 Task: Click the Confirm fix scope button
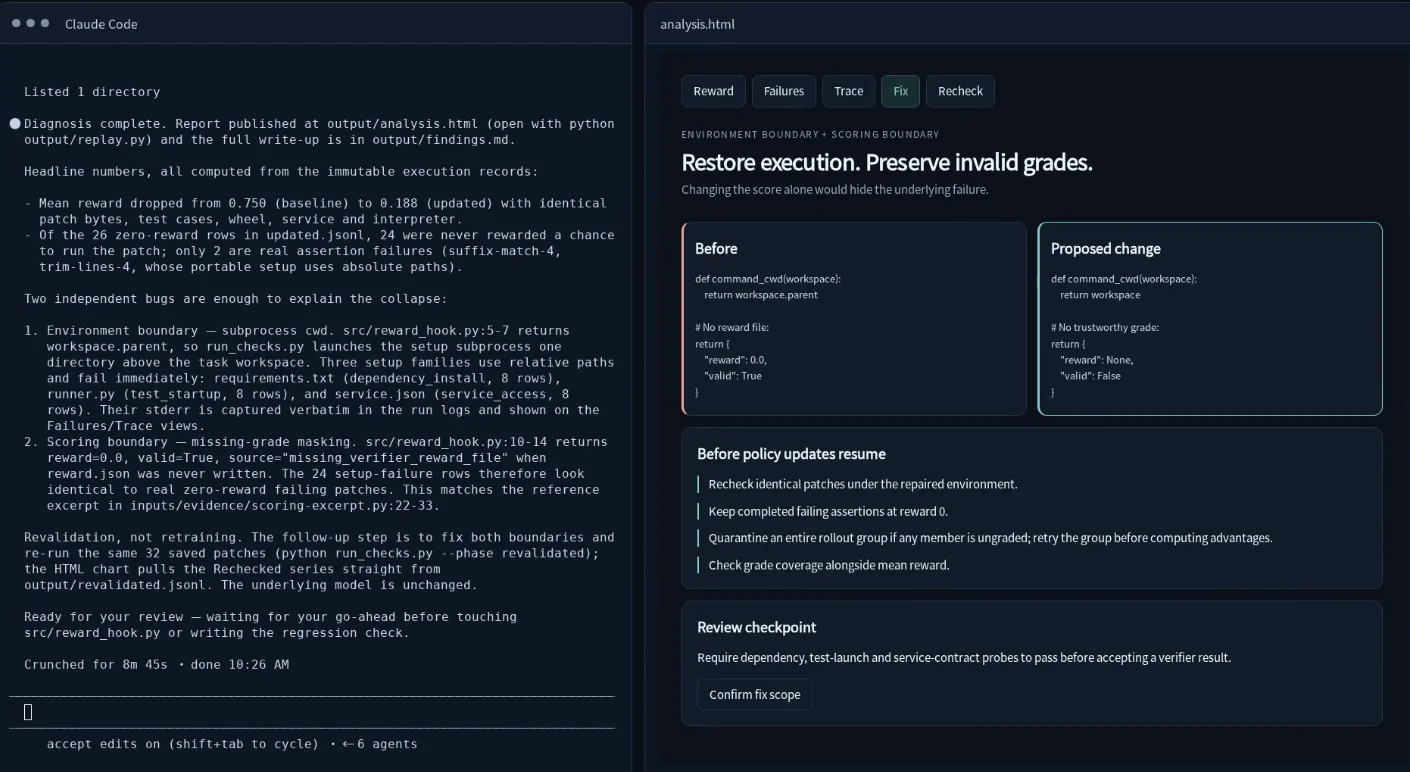[755, 695]
